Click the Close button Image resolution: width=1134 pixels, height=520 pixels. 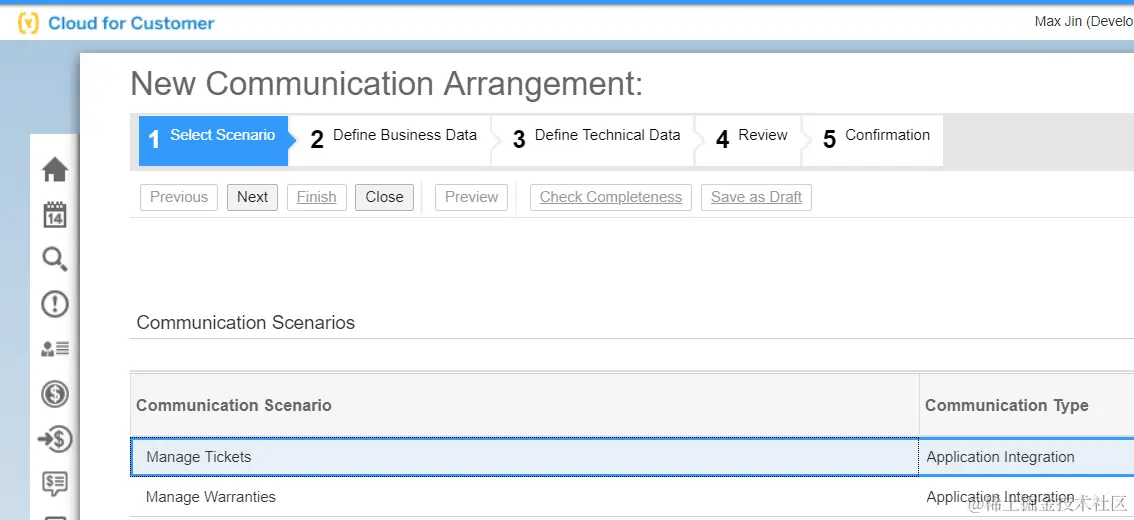tap(384, 197)
